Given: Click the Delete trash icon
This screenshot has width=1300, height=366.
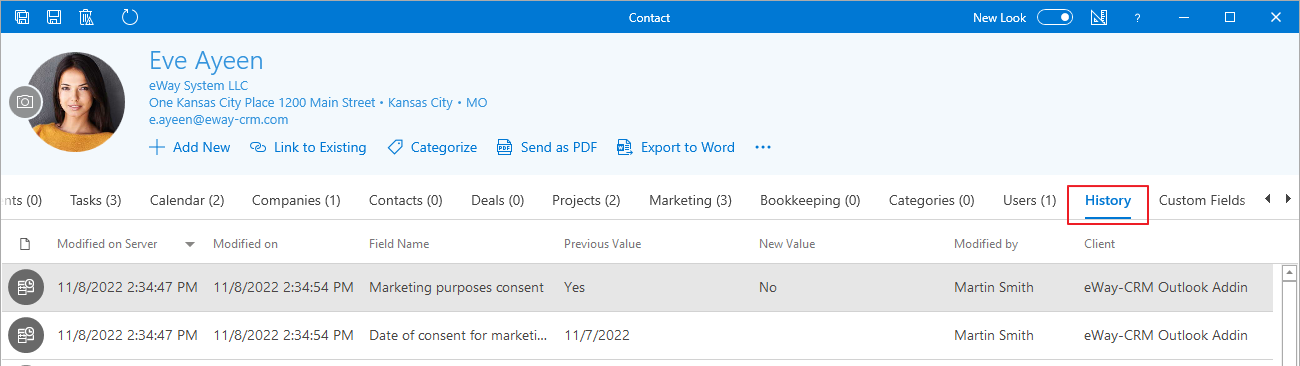Looking at the screenshot, I should pyautogui.click(x=86, y=17).
